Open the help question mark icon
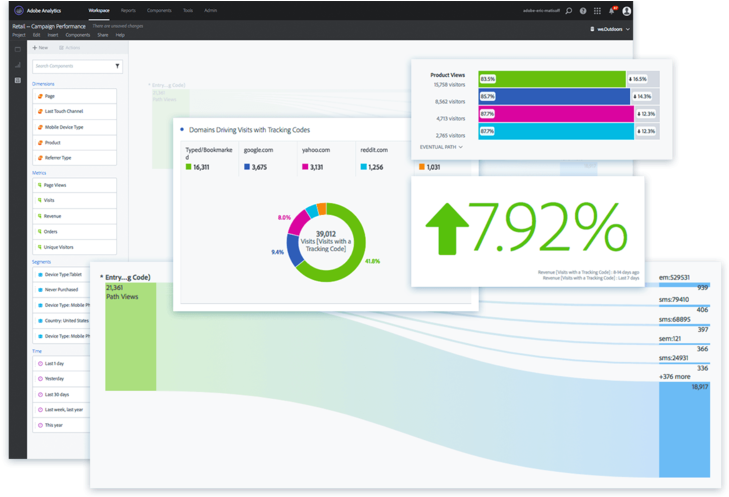 583,11
